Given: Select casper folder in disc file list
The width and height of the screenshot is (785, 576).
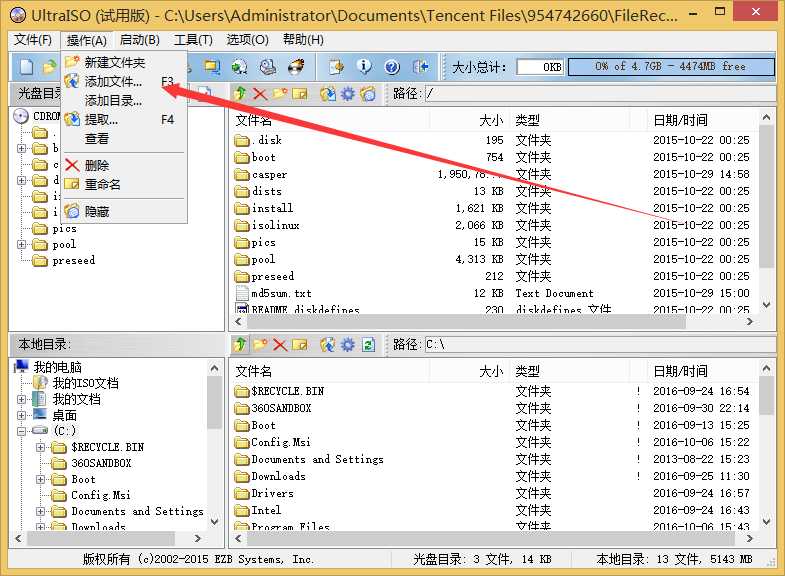Looking at the screenshot, I should (269, 175).
